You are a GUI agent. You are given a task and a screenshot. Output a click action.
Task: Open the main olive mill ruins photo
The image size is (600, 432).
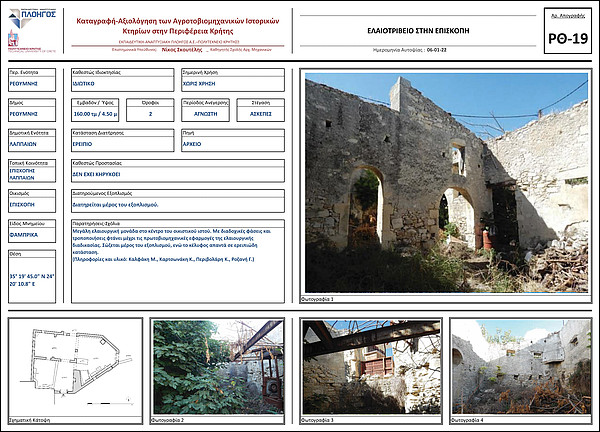pos(447,183)
